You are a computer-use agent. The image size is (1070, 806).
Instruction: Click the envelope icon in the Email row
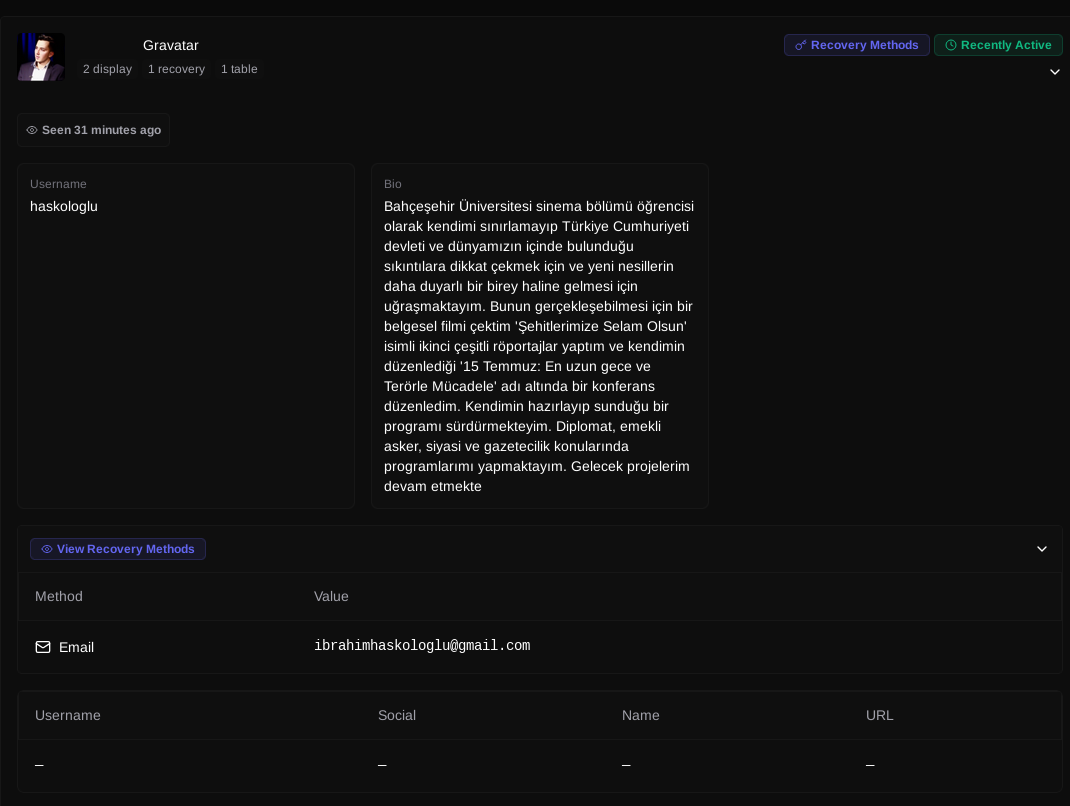pos(43,647)
